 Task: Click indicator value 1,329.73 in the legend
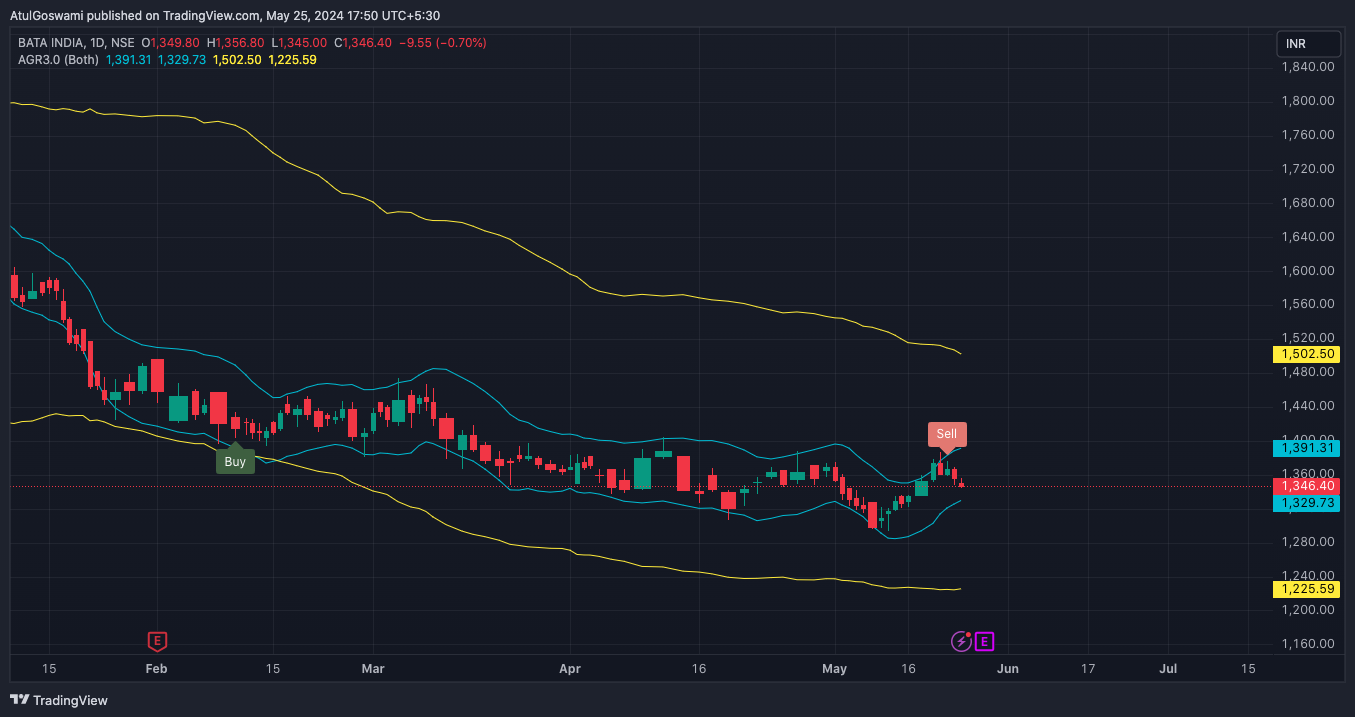[181, 60]
